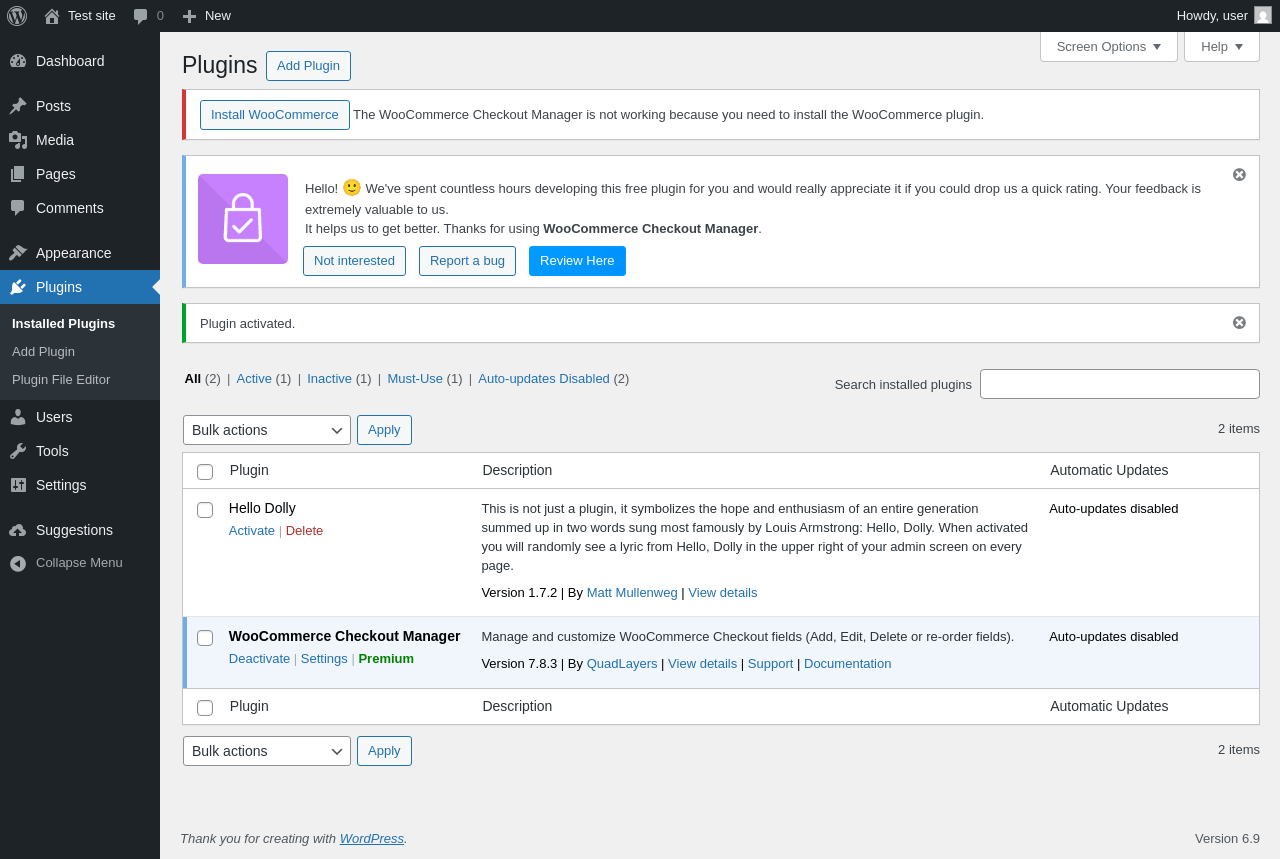Click the Install WooCommerce button

click(275, 115)
